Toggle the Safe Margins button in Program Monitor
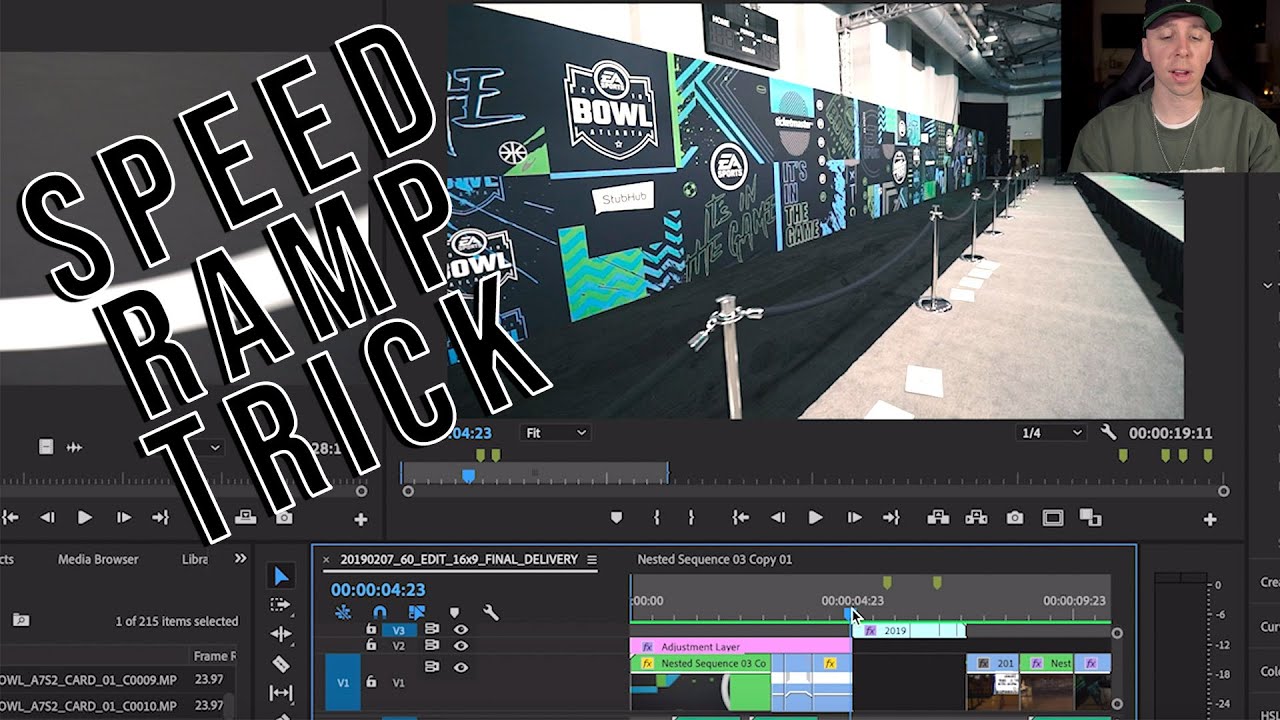Image resolution: width=1280 pixels, height=720 pixels. click(x=1052, y=517)
